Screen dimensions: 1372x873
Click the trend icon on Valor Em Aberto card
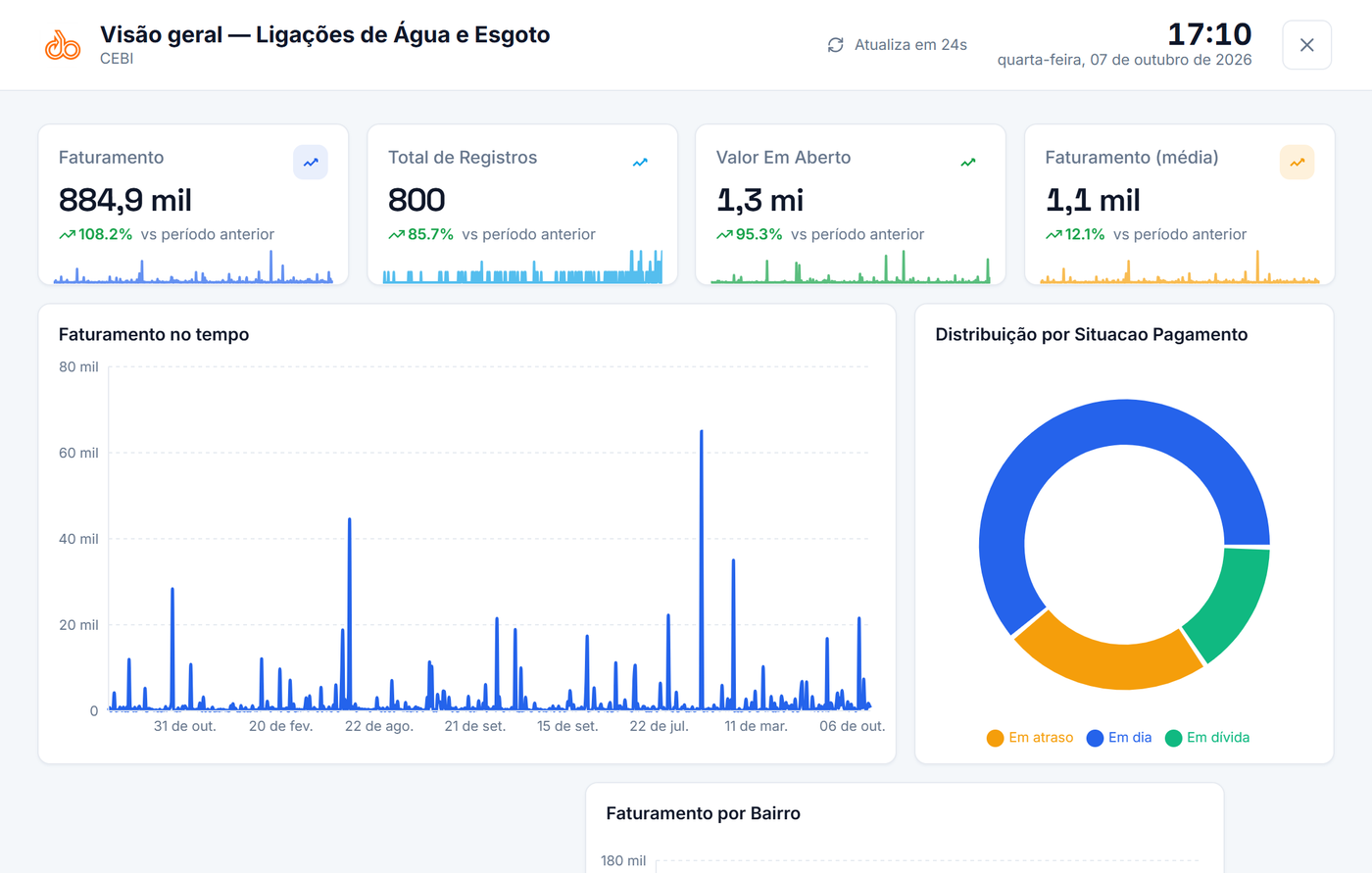(x=968, y=163)
